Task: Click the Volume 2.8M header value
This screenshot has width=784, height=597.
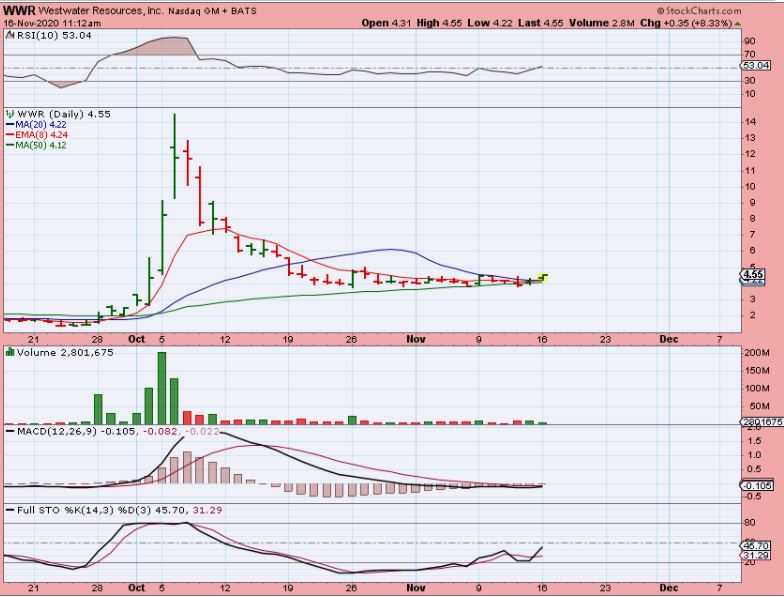Action: 602,23
